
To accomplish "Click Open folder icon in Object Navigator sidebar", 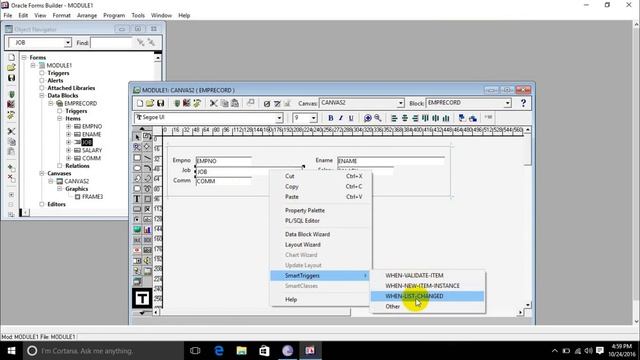I will click(x=11, y=67).
